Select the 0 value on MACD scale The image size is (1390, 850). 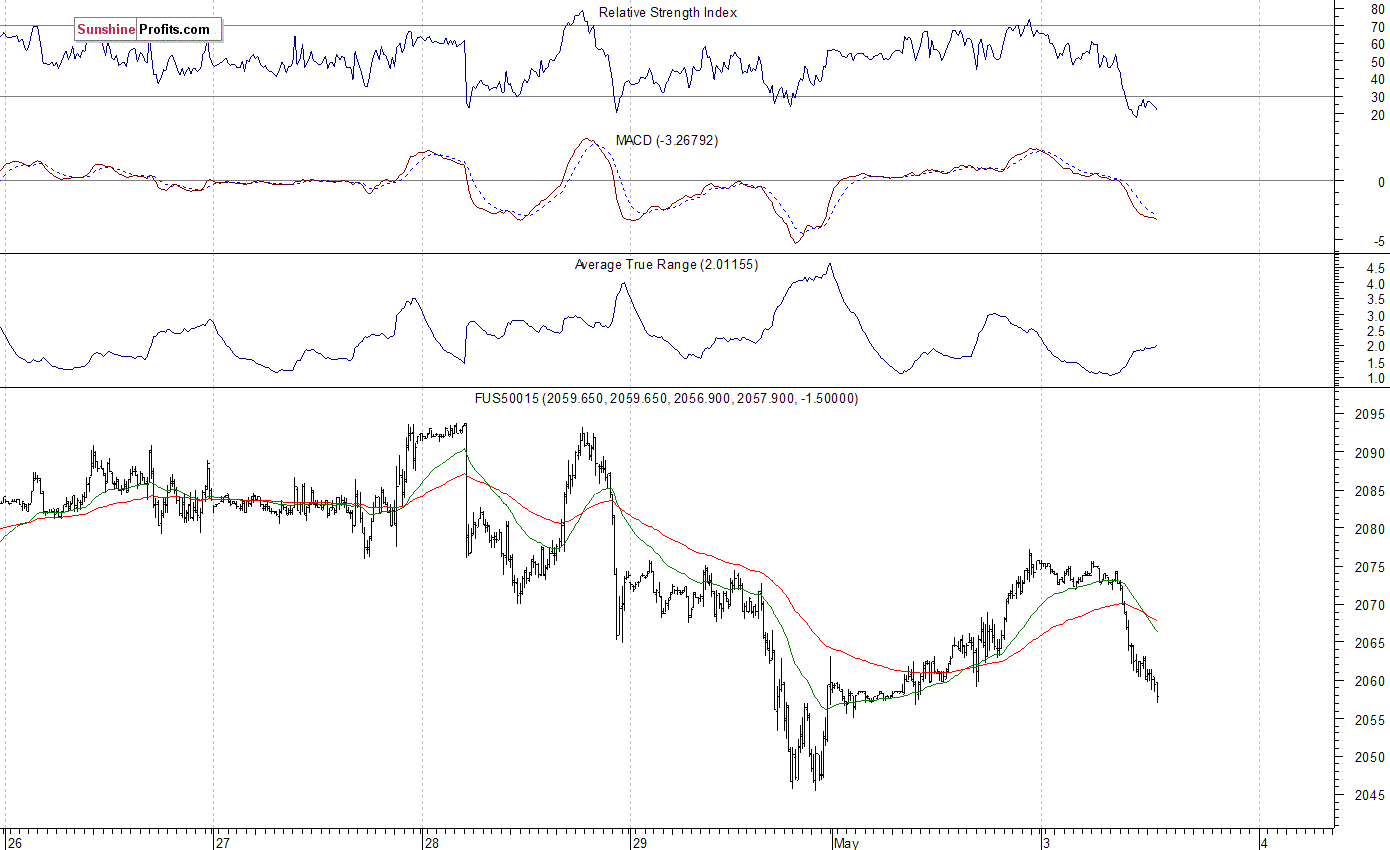[x=1381, y=183]
